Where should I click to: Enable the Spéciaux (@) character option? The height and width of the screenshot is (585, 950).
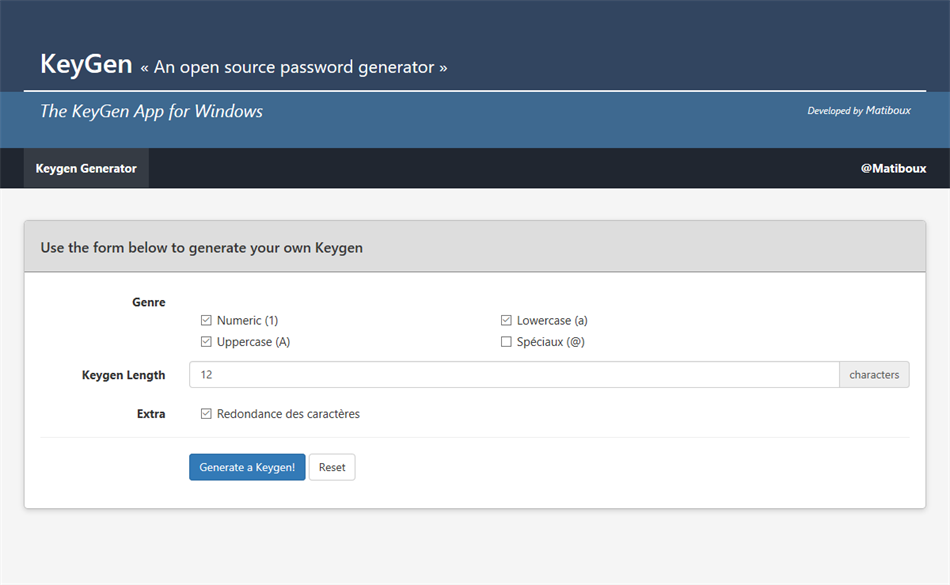(506, 341)
